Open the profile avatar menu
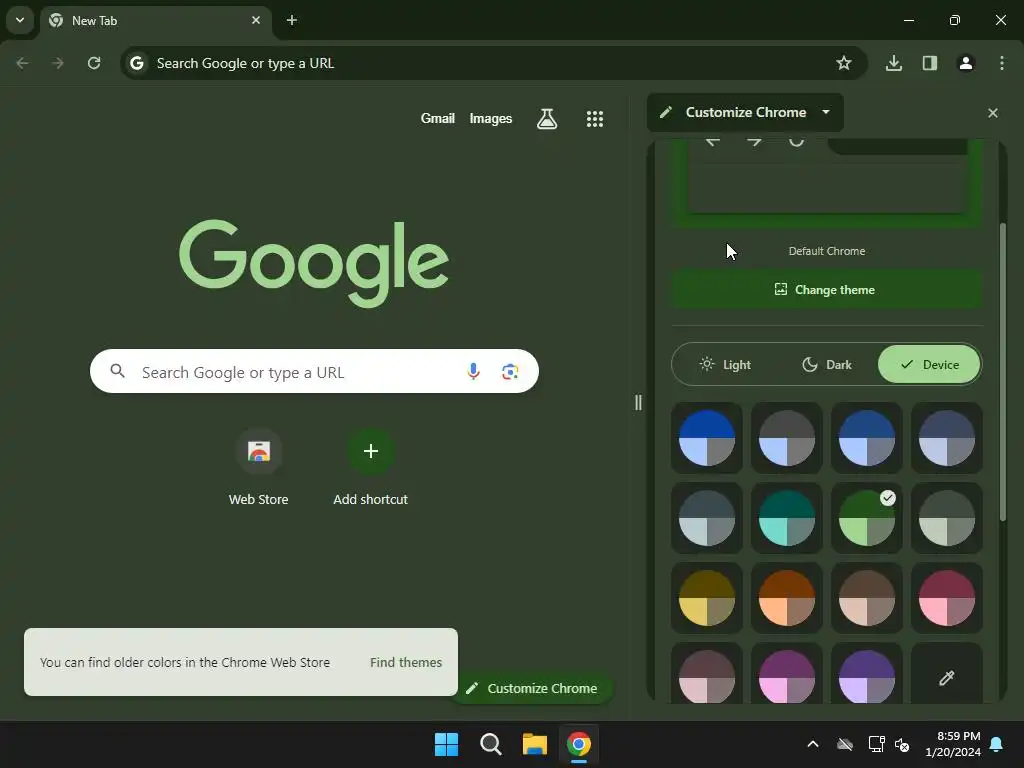Image resolution: width=1024 pixels, height=768 pixels. pyautogui.click(x=966, y=63)
